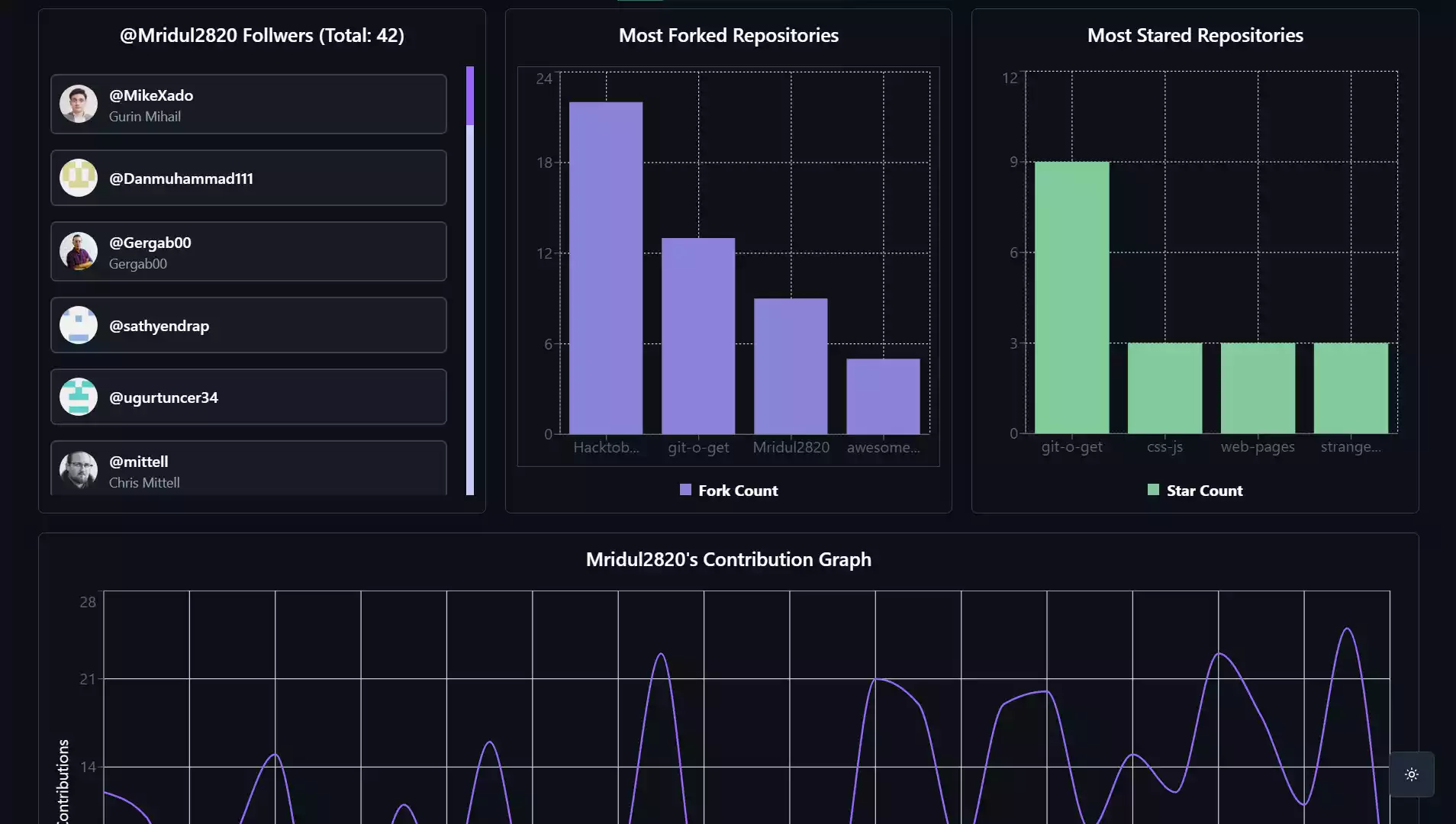The image size is (1456, 824).
Task: Click the Mridul2820 x-axis label
Action: pos(791,447)
